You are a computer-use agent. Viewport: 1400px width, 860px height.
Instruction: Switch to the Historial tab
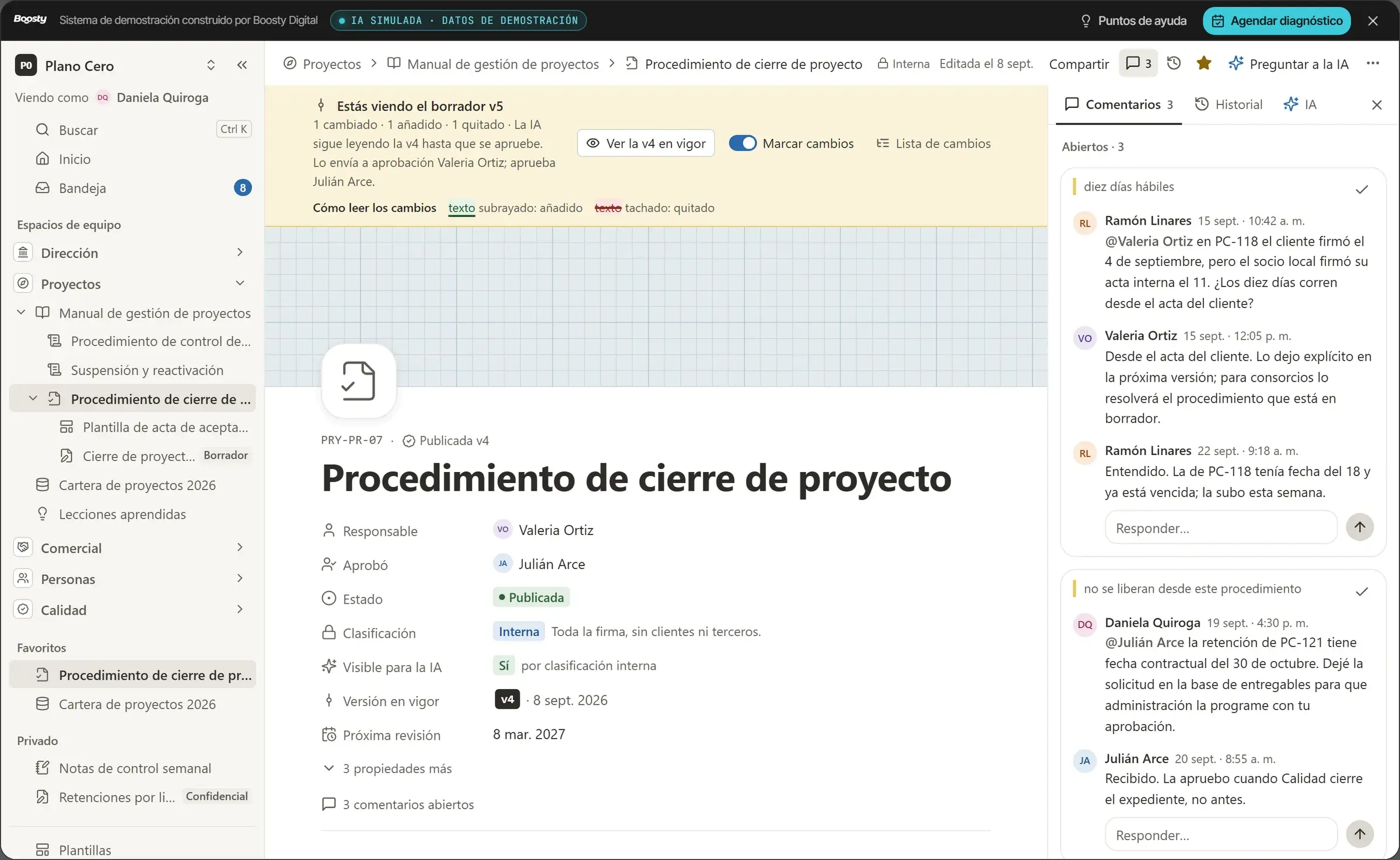pyautogui.click(x=1228, y=104)
